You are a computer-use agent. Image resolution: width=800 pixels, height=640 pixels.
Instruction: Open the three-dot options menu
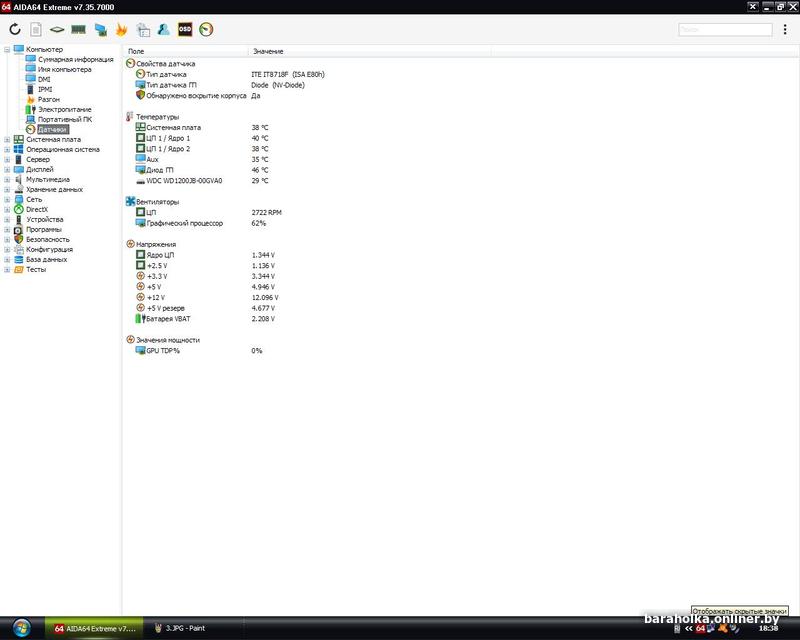(x=785, y=30)
